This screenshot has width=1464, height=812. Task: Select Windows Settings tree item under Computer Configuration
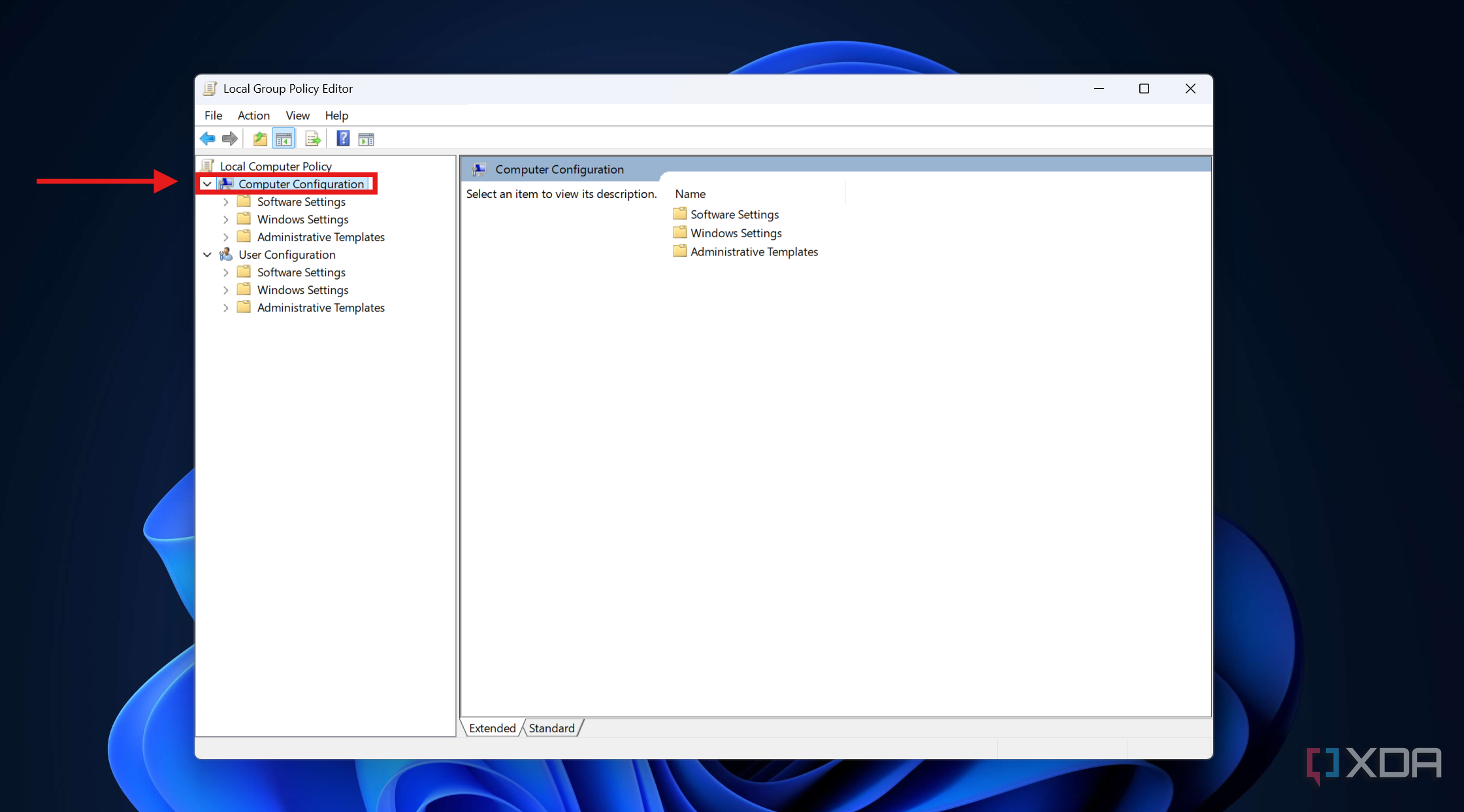(302, 219)
